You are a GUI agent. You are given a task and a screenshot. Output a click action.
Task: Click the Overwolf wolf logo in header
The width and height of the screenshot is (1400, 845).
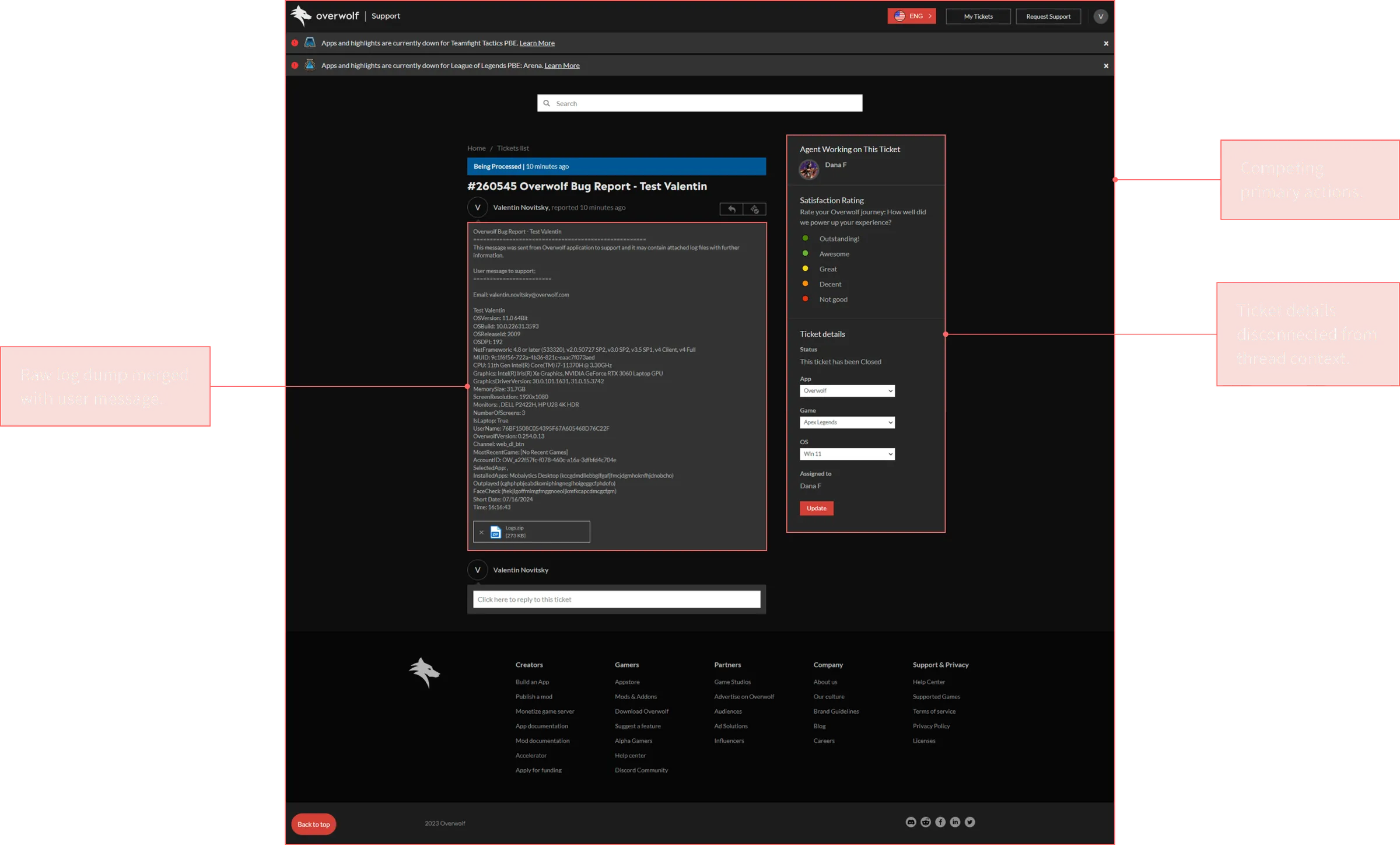pyautogui.click(x=301, y=16)
